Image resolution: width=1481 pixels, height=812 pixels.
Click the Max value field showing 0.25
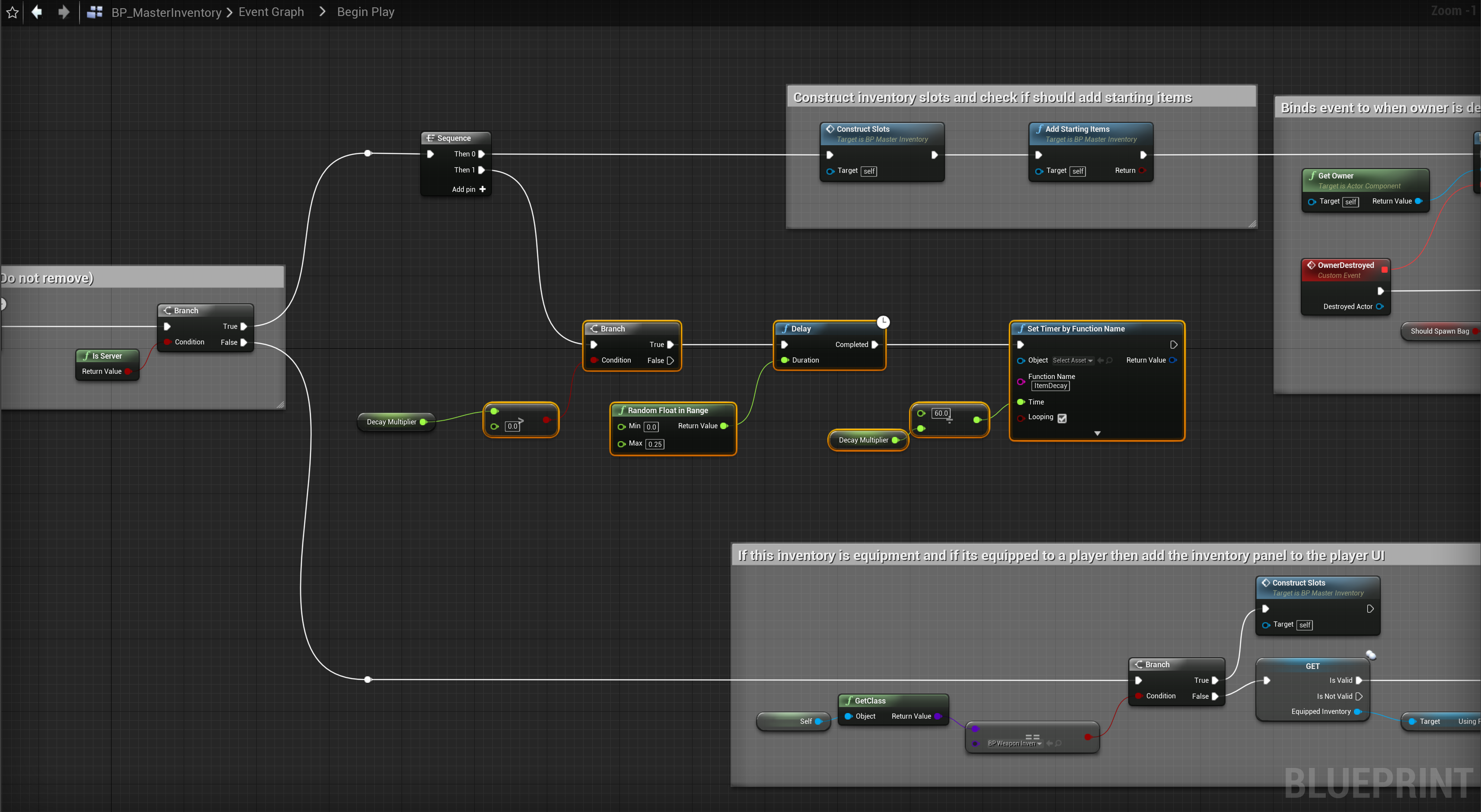pyautogui.click(x=654, y=444)
